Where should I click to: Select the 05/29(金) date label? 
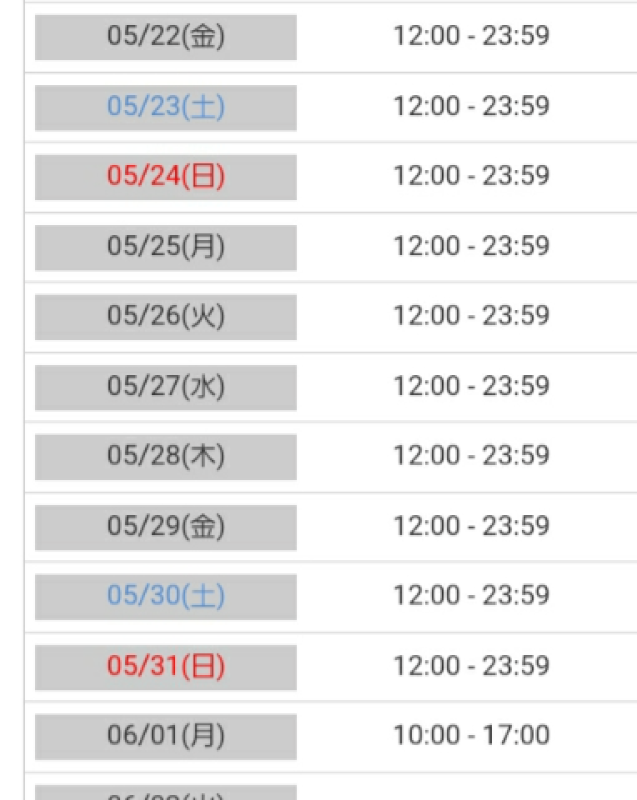pos(166,527)
